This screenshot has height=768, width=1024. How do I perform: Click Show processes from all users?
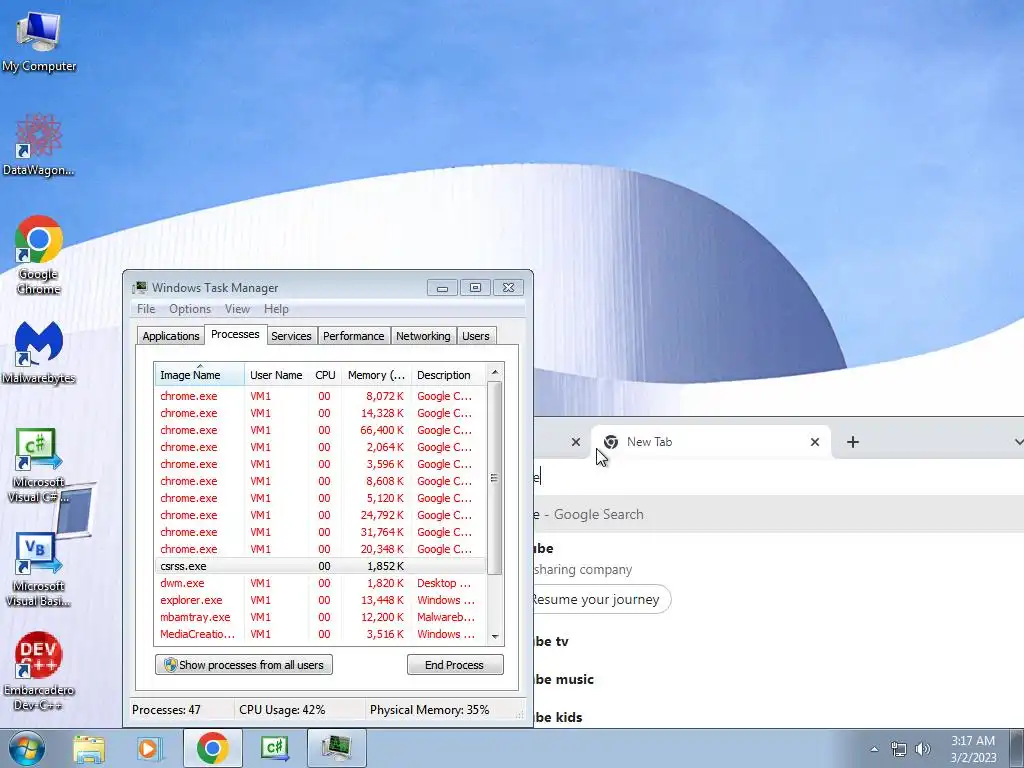244,665
